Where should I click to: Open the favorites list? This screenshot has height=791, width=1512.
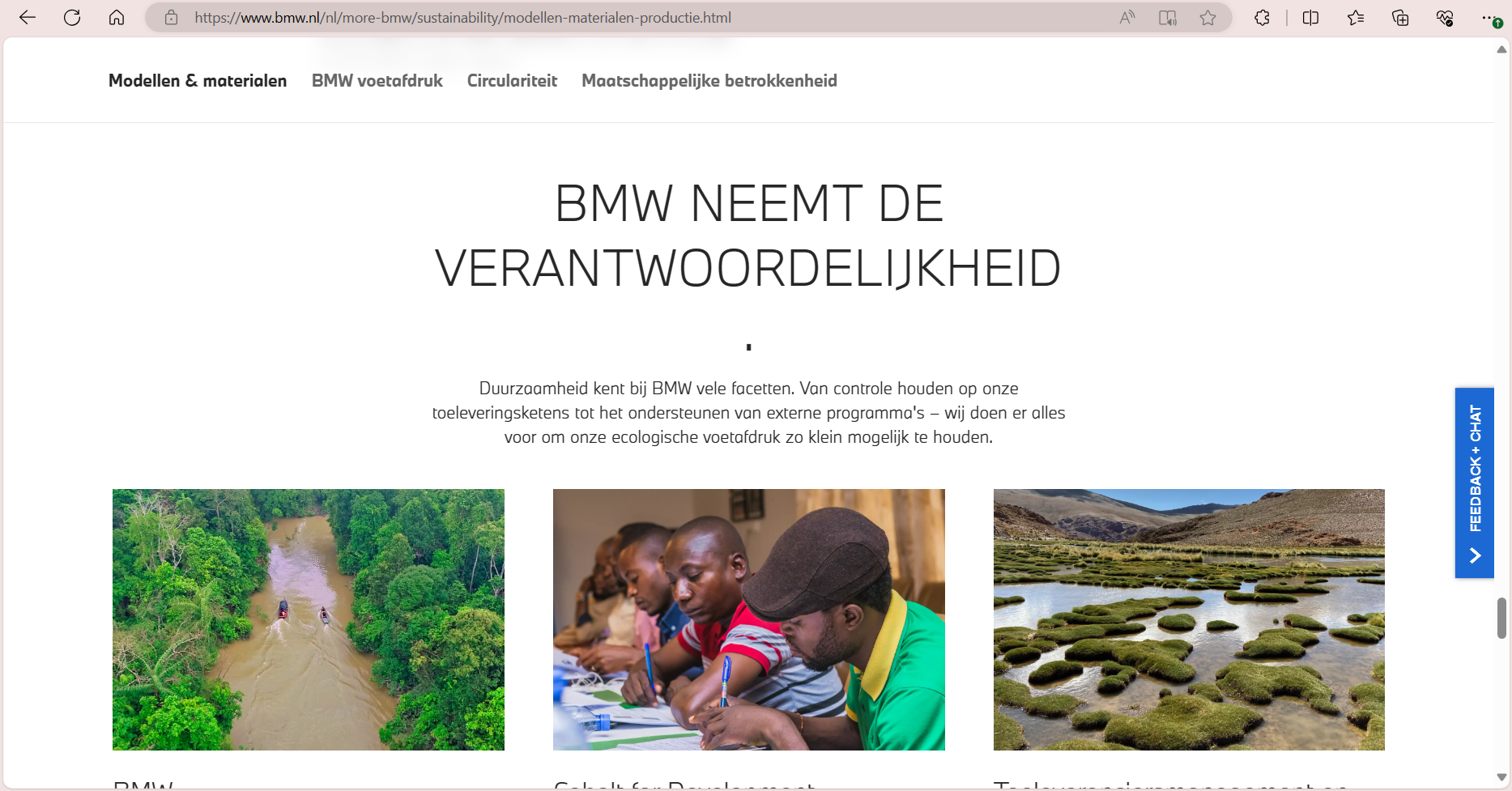(x=1356, y=18)
